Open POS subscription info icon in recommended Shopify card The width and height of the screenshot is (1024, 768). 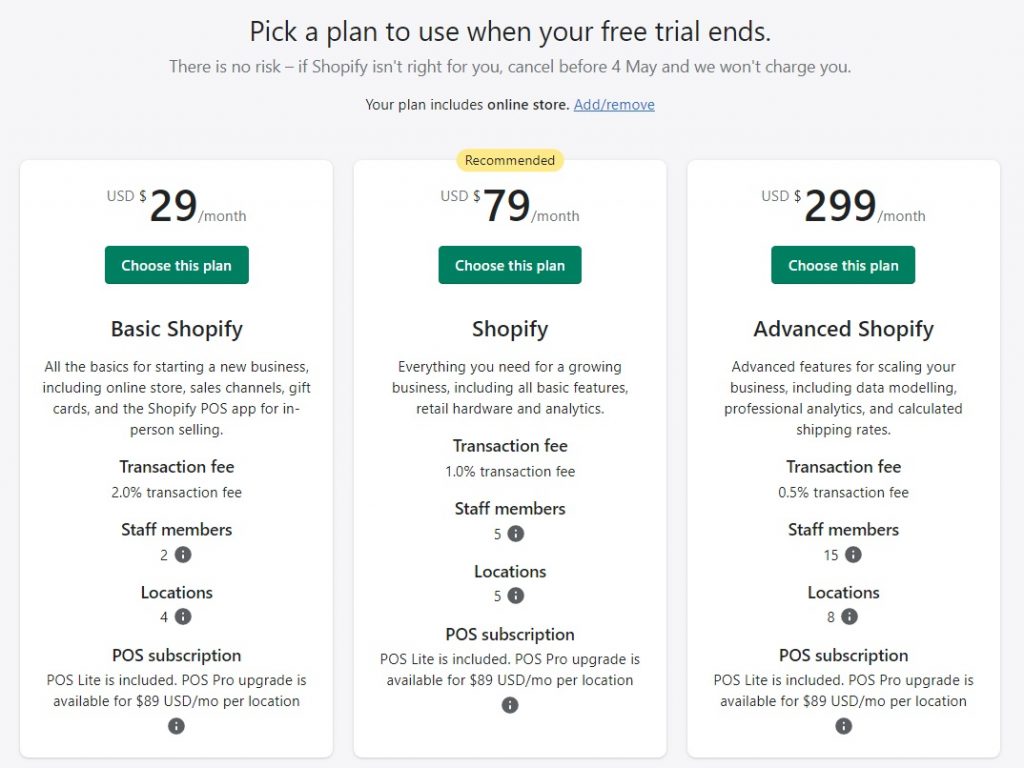[x=510, y=705]
